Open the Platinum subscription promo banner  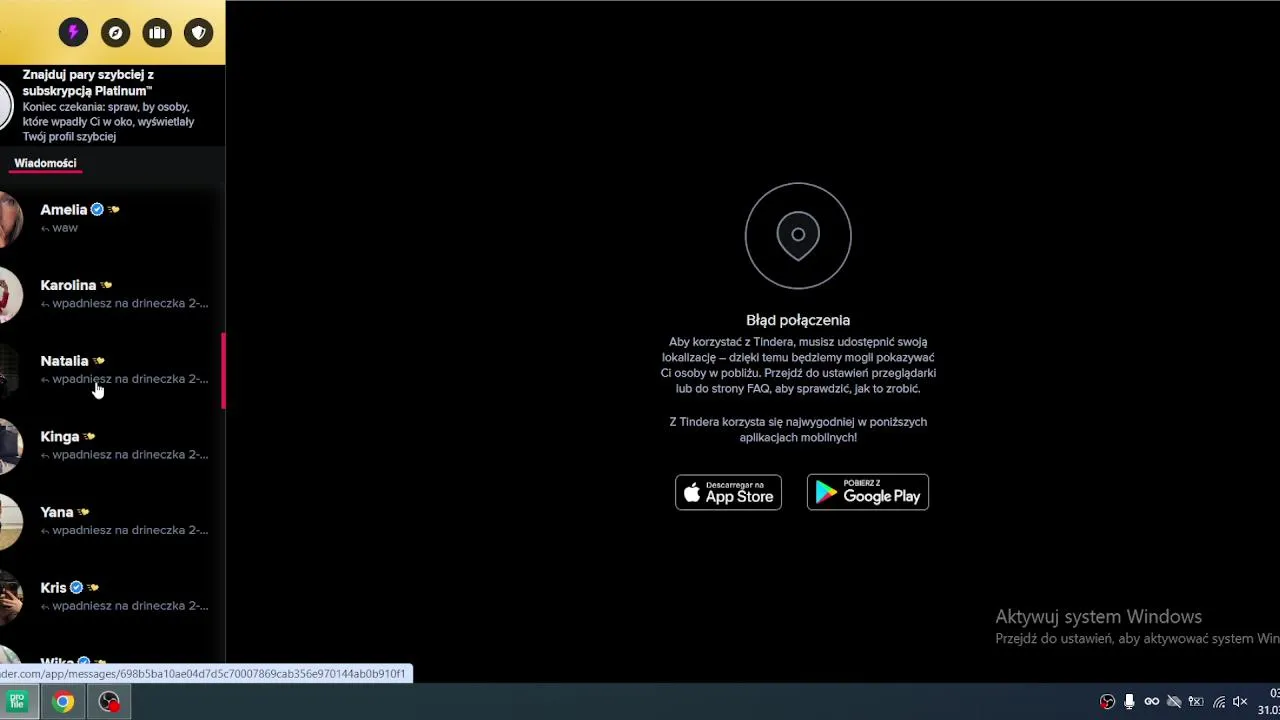[x=112, y=105]
